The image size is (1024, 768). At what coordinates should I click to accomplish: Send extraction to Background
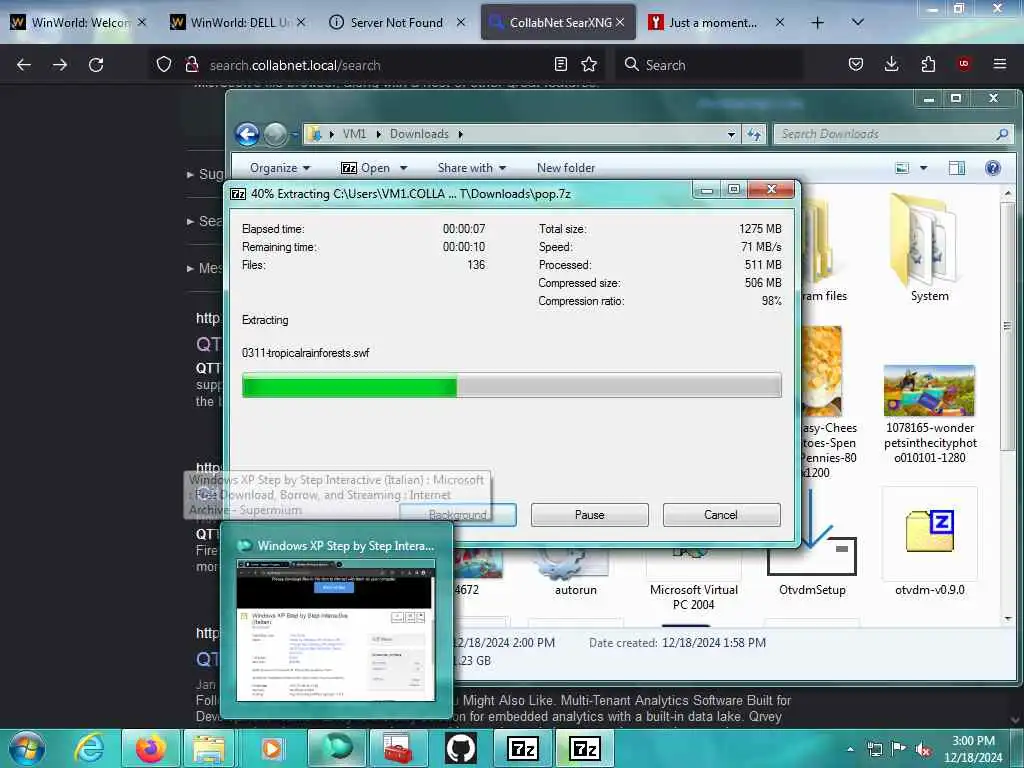(x=458, y=515)
